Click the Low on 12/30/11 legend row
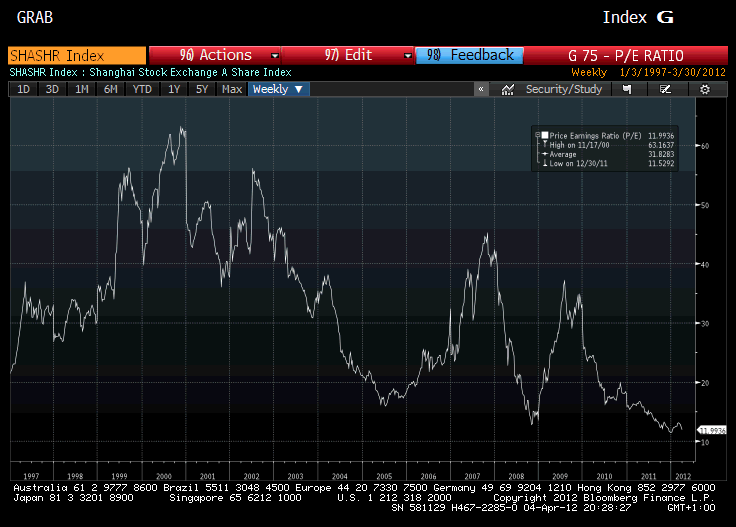 (578, 164)
